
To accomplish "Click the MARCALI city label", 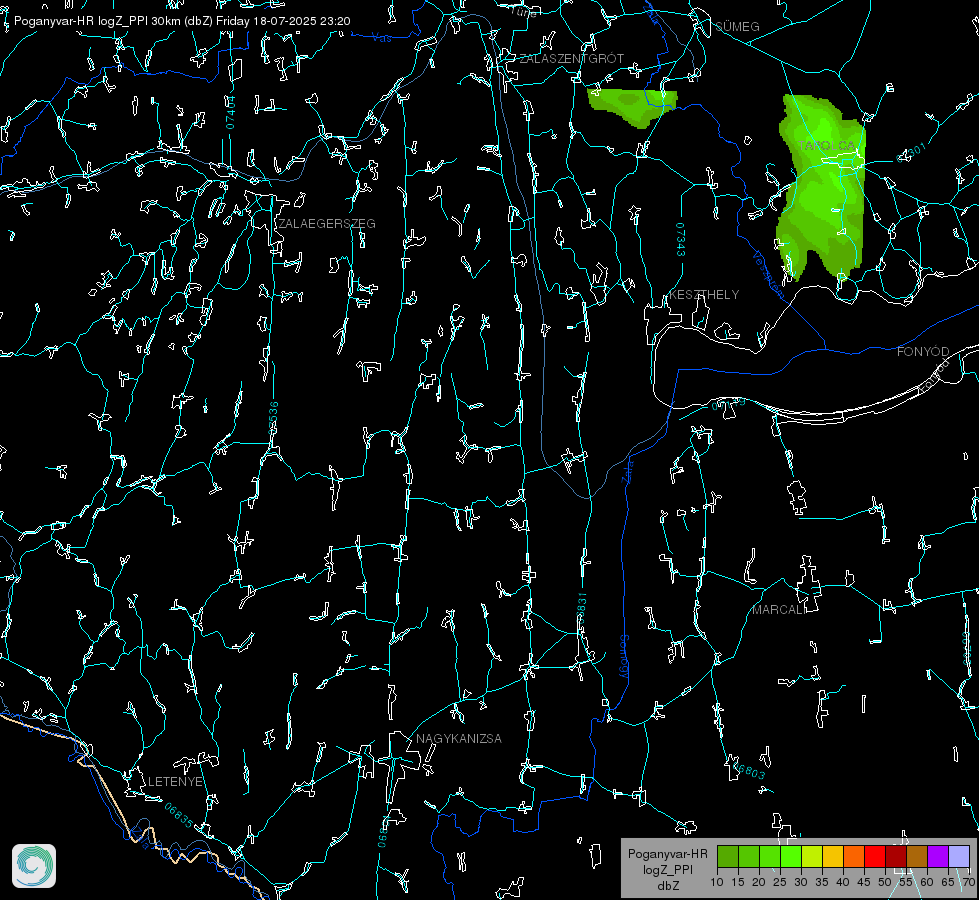I will point(778,610).
